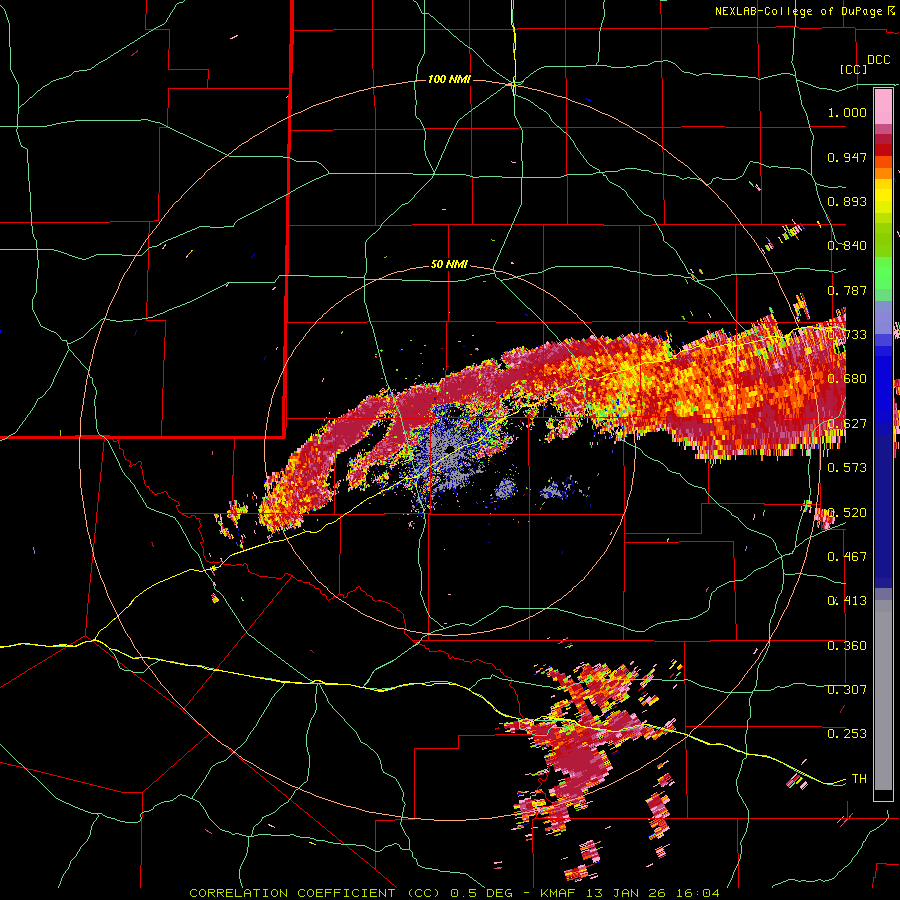Select the 0.573 scale value
The width and height of the screenshot is (900, 900).
click(847, 468)
